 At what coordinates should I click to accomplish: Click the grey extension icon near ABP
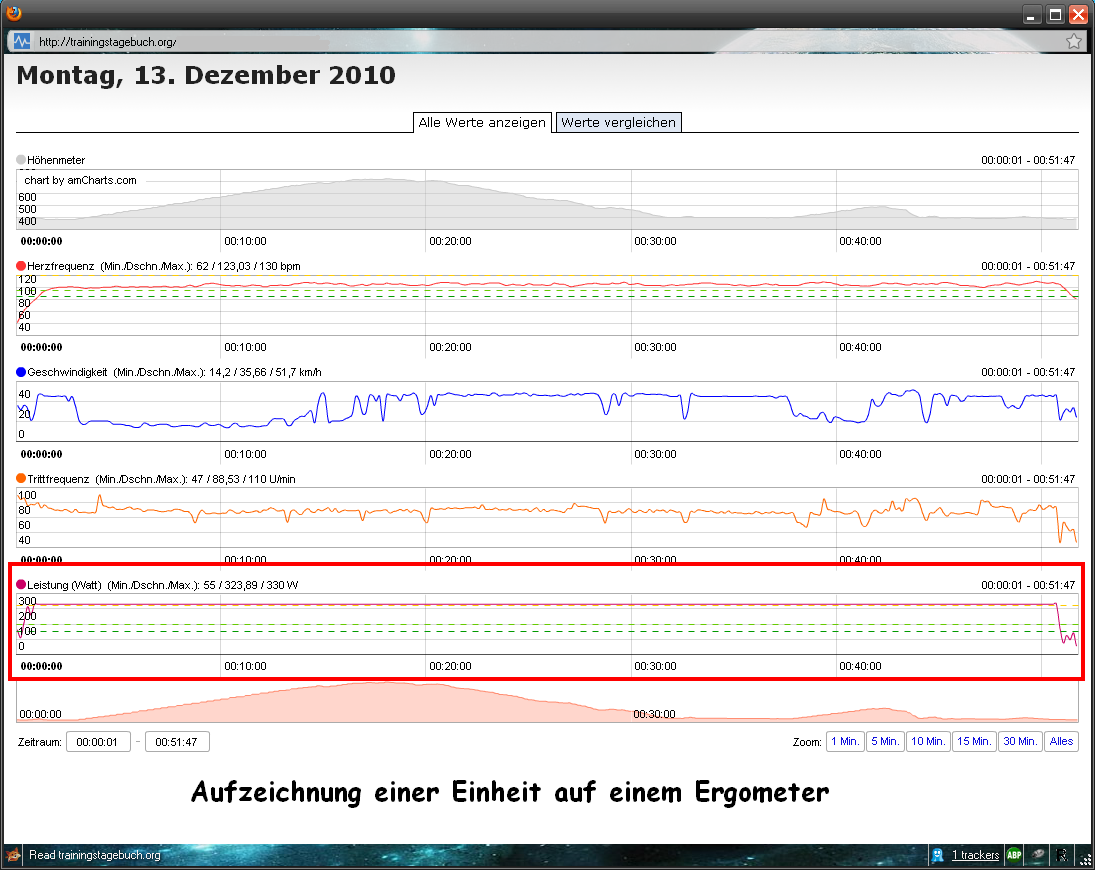pos(1037,855)
